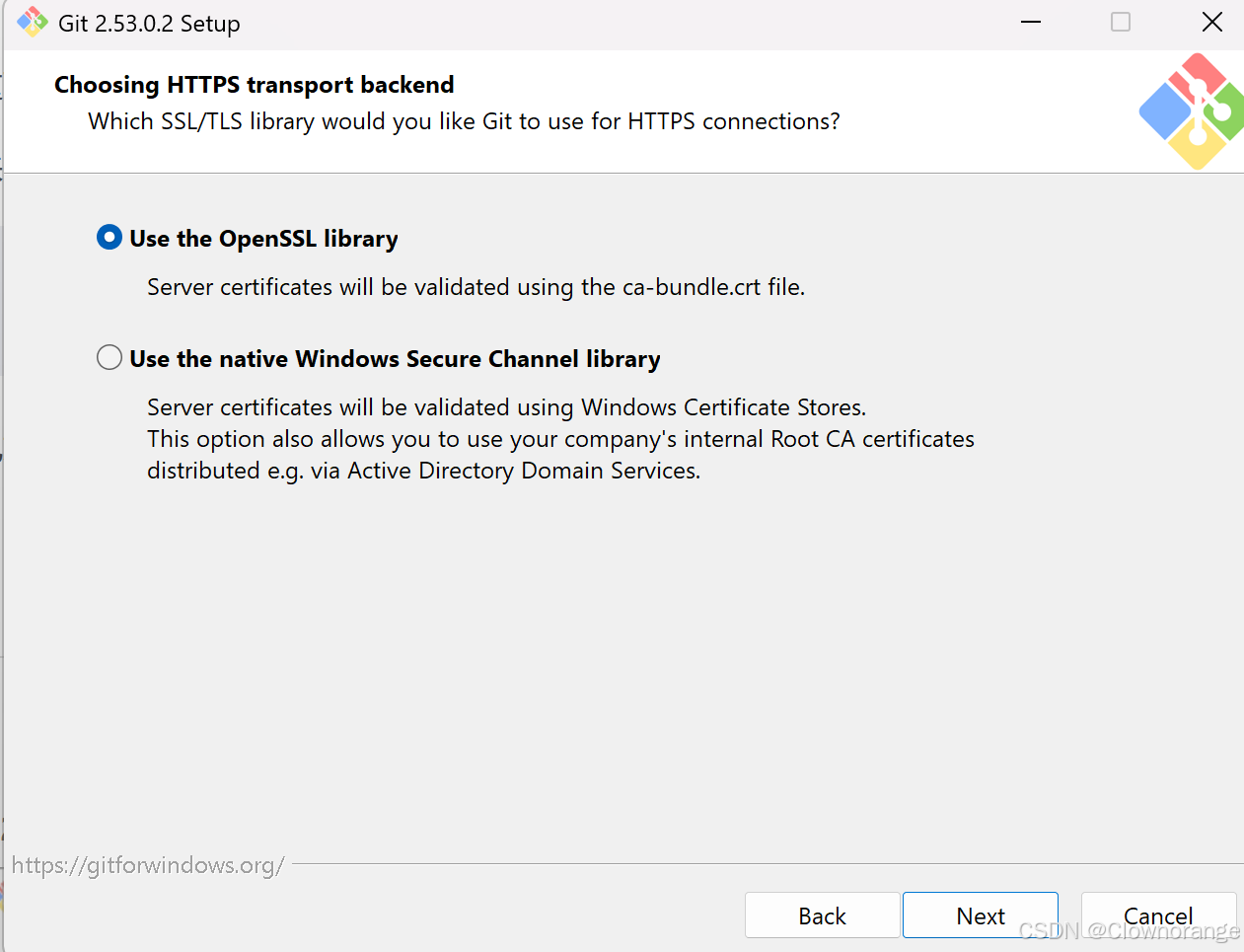Click the Git icon in the title bar

[x=32, y=23]
